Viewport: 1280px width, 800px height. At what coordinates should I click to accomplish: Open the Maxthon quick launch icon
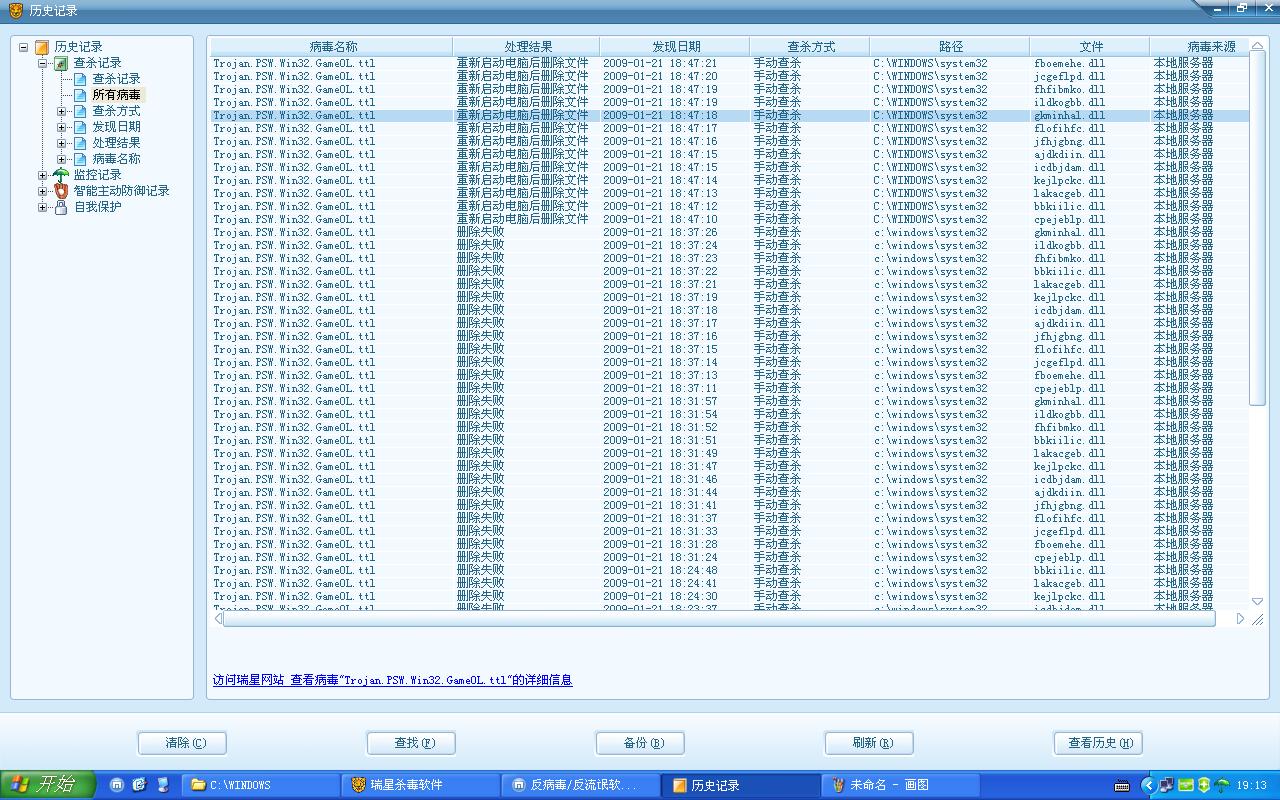tap(117, 785)
